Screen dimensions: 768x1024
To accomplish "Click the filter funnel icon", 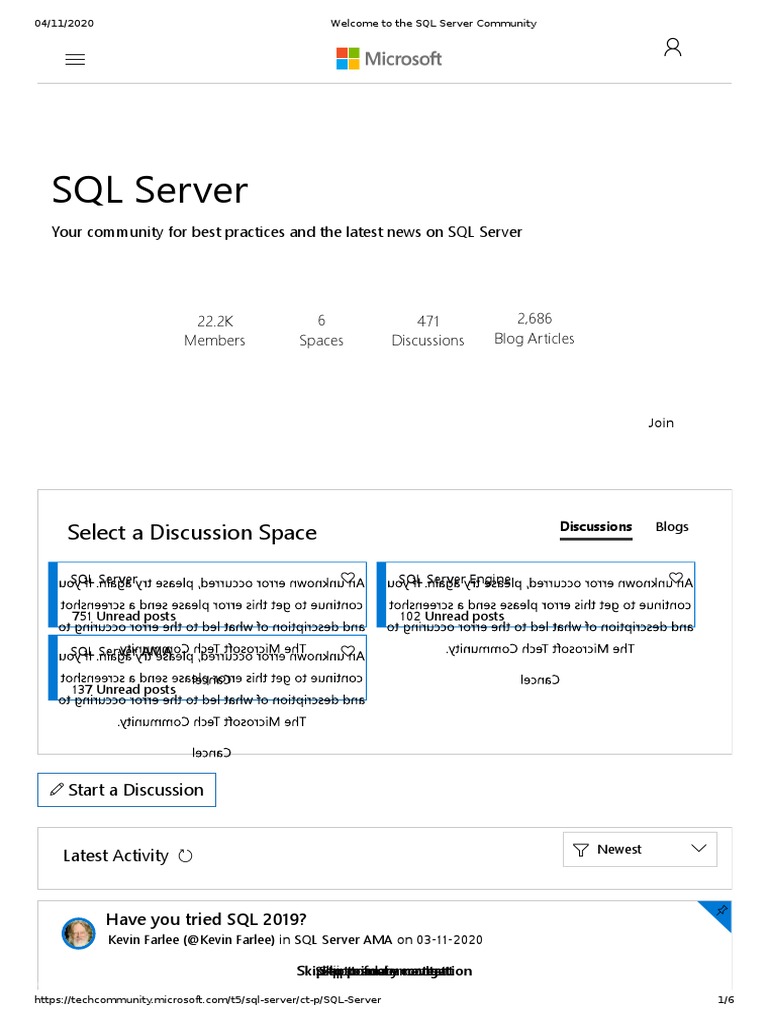I will [x=580, y=850].
